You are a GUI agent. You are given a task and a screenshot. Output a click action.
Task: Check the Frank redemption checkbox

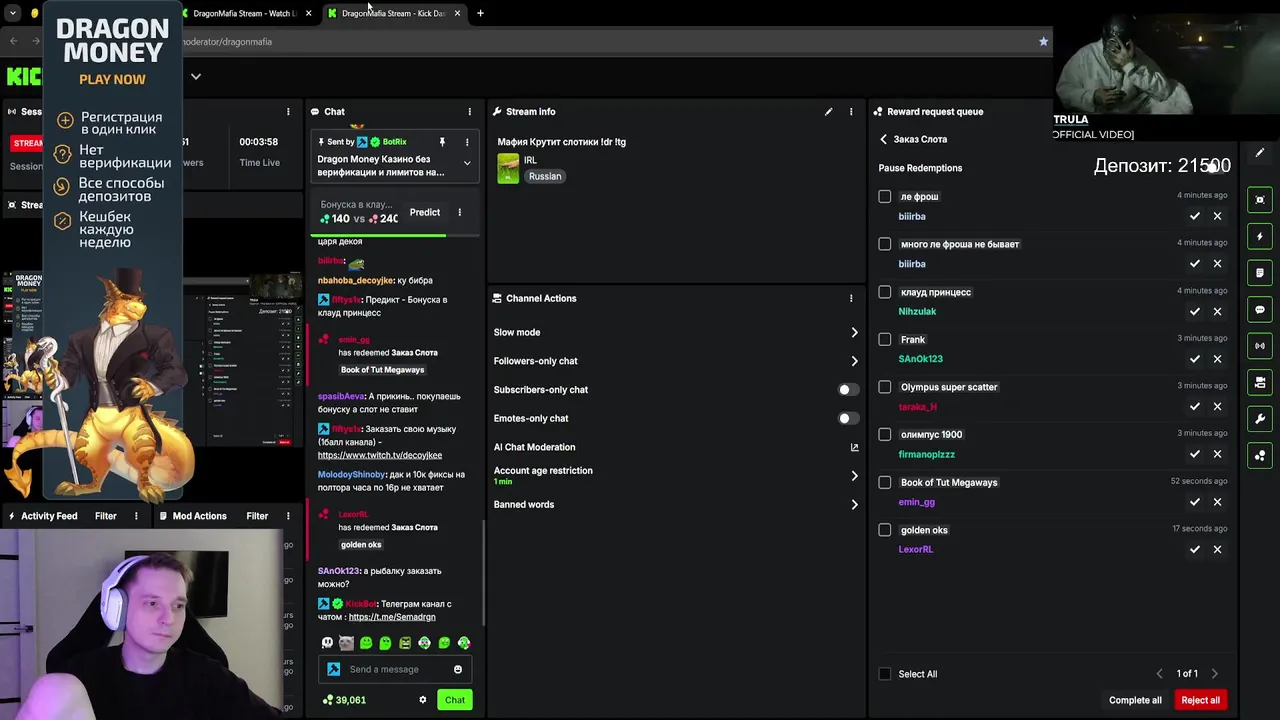pos(884,339)
